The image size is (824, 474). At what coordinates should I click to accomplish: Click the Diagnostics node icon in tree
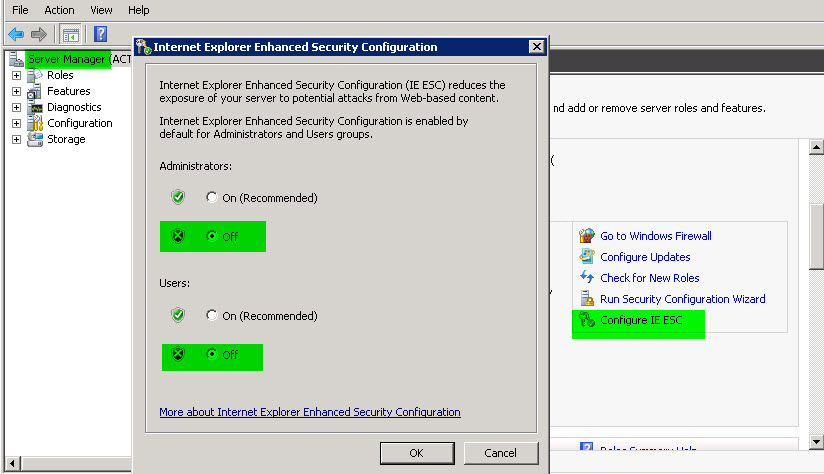coord(35,108)
